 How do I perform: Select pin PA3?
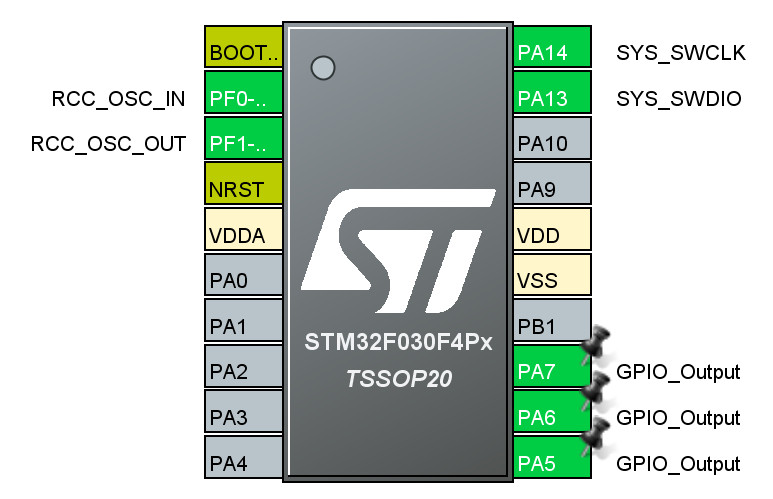244,412
